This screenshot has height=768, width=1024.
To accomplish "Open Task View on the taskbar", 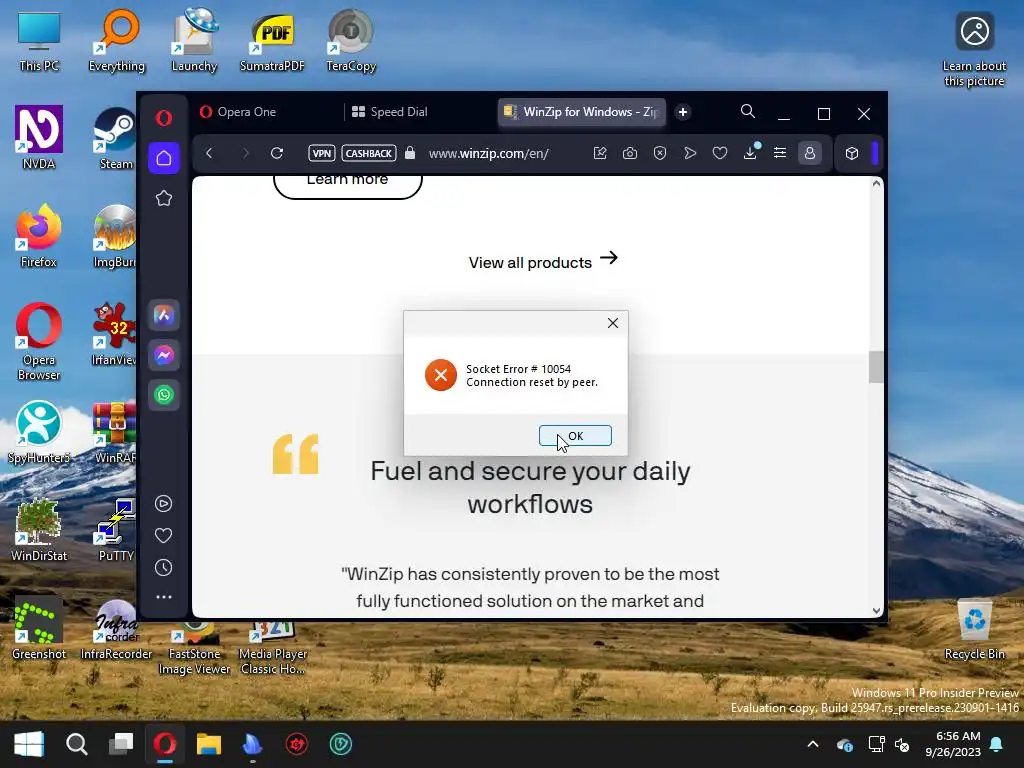I will tap(121, 744).
